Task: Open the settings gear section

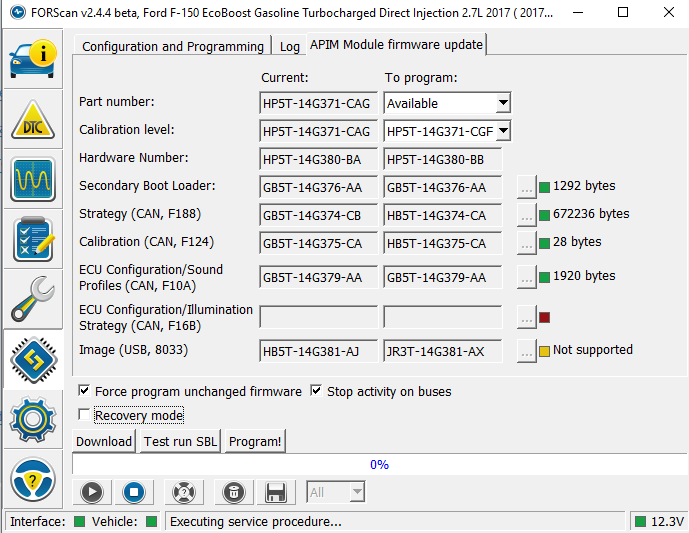Action: (33, 420)
